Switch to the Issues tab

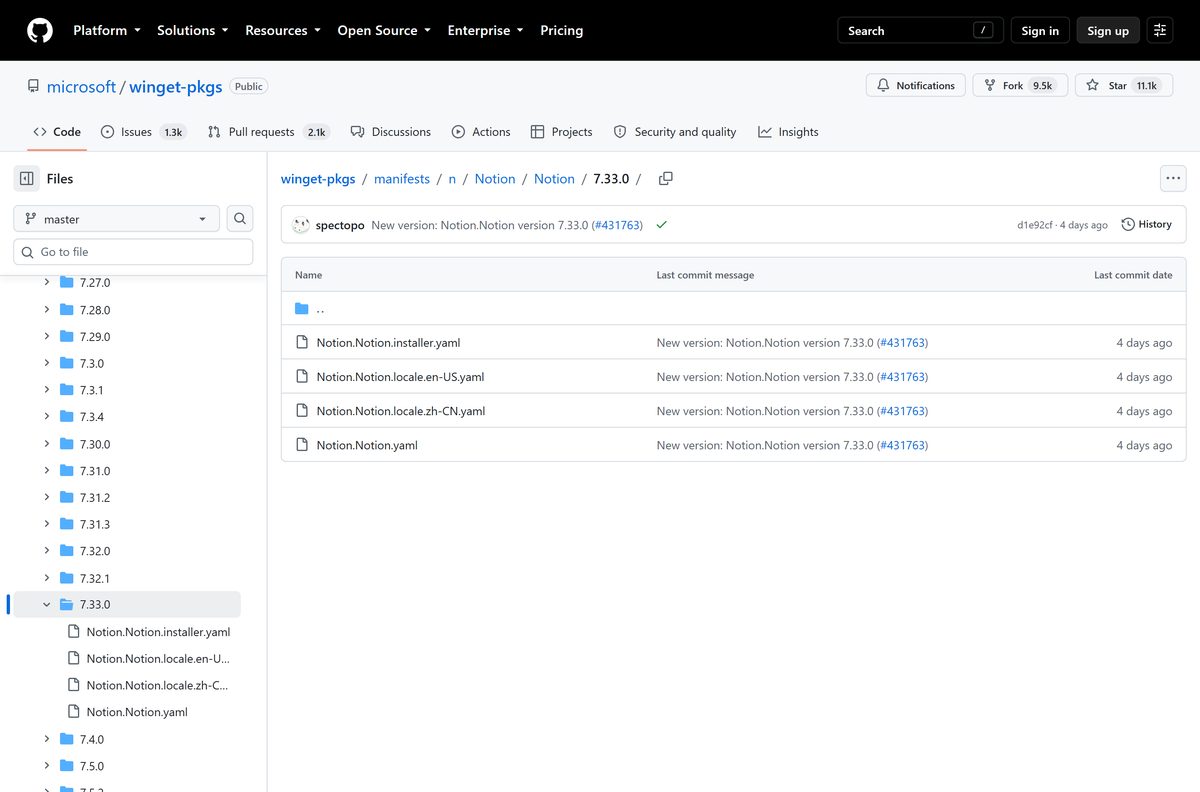tap(143, 132)
